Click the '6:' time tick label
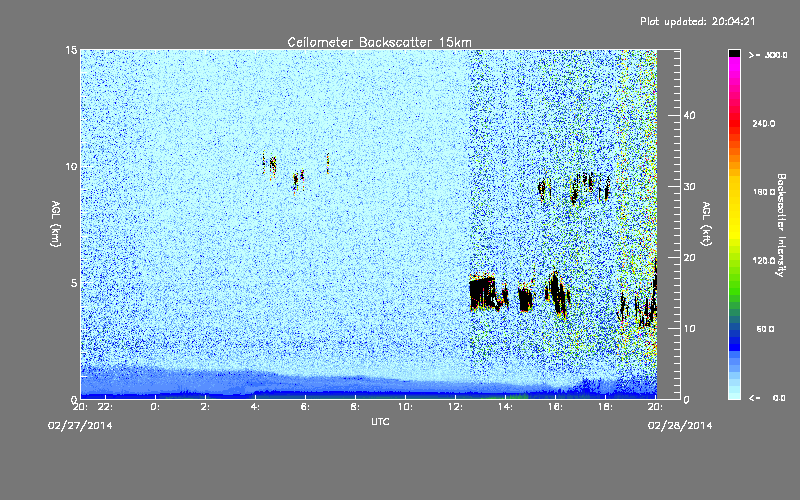The image size is (800, 500). click(305, 407)
